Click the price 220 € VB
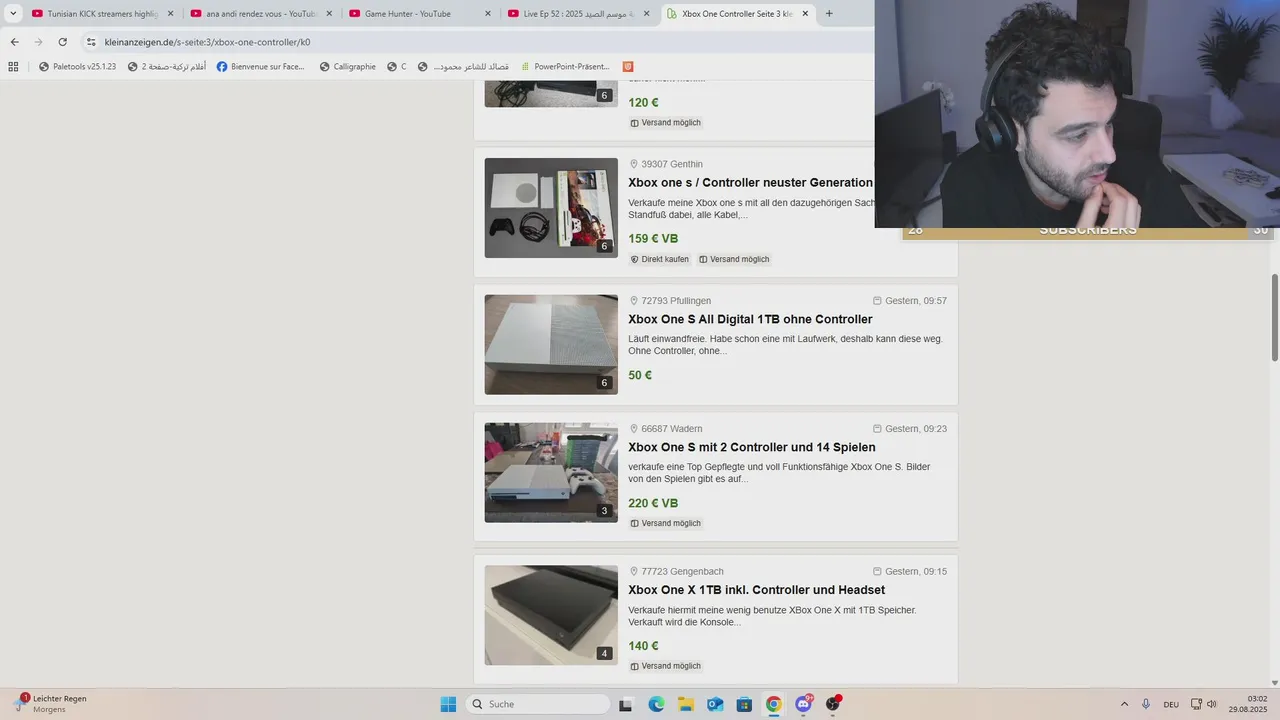Image resolution: width=1280 pixels, height=720 pixels. [x=653, y=504]
